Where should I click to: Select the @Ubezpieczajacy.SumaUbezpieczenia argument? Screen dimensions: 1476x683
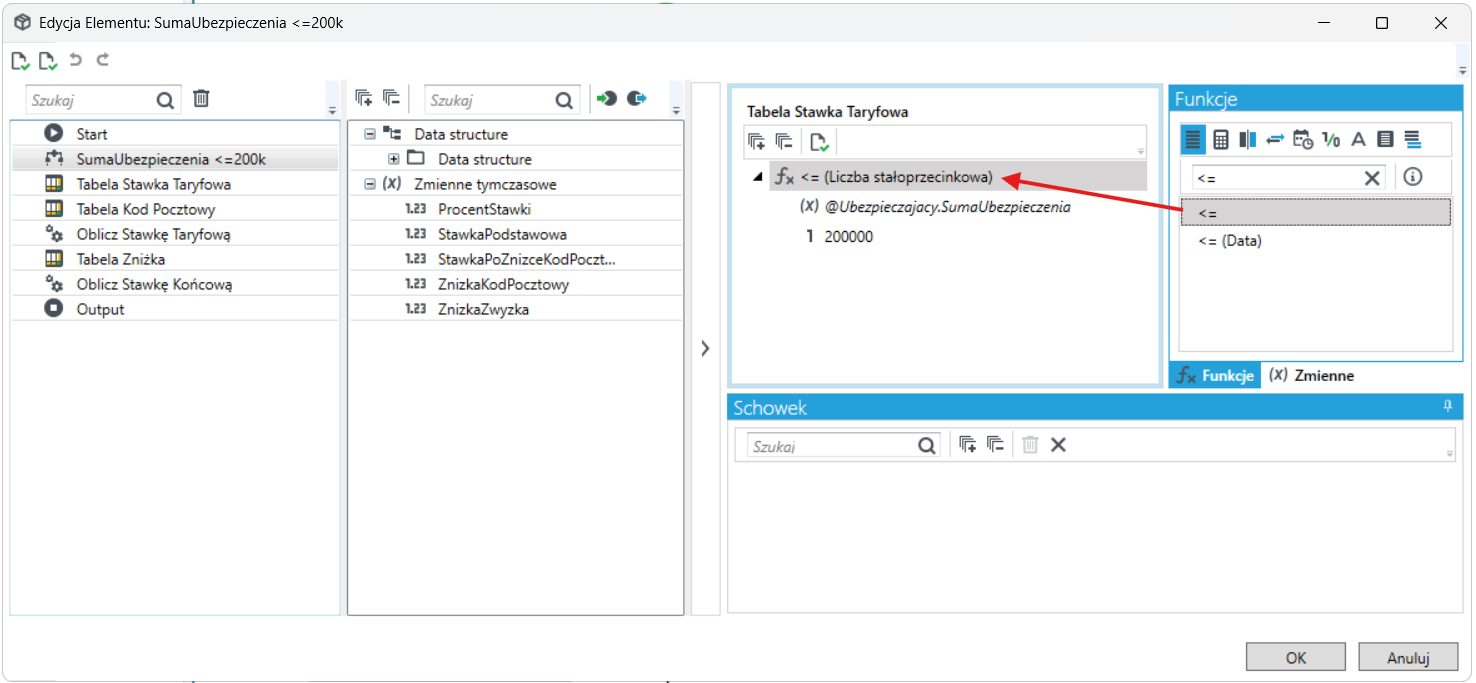[948, 207]
